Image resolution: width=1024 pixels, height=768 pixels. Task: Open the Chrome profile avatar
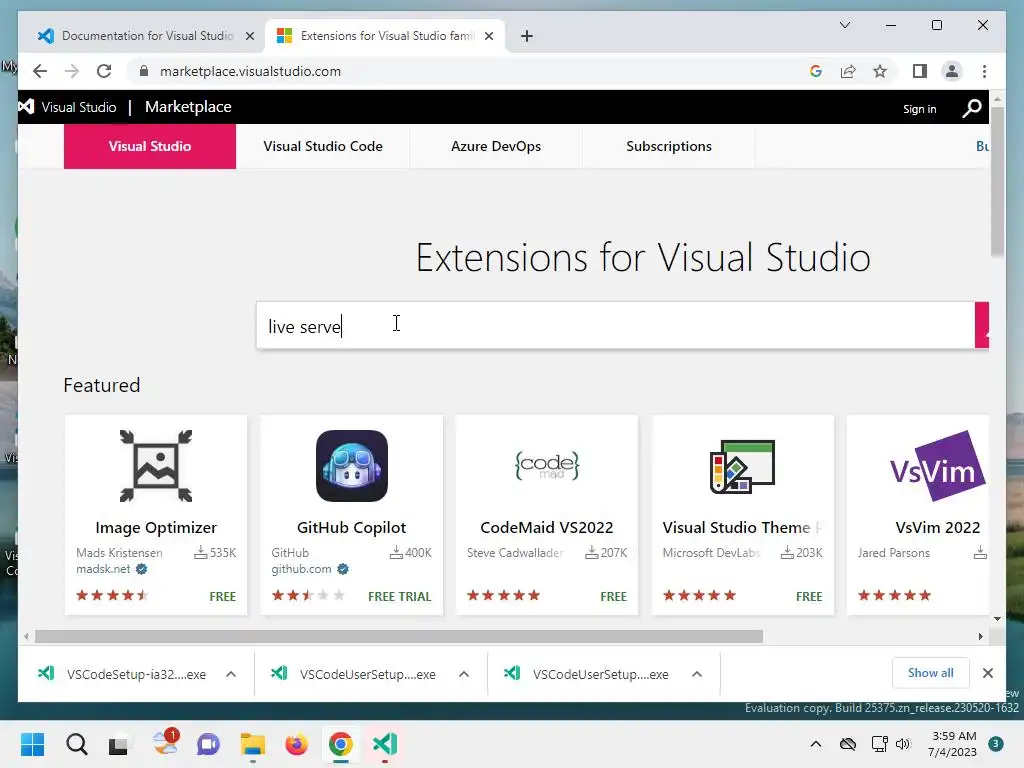tap(952, 71)
